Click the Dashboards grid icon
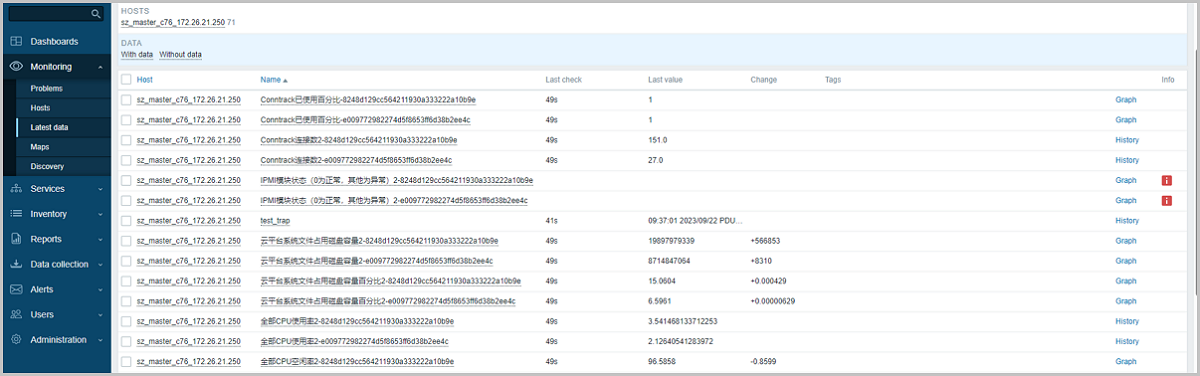Viewport: 1200px width, 376px height. coord(16,42)
